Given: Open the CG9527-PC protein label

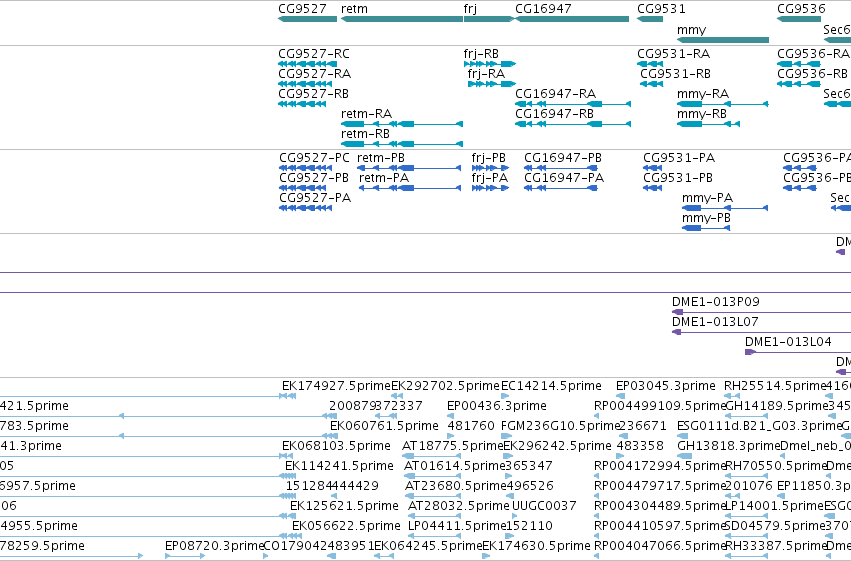Looking at the screenshot, I should pos(314,158).
